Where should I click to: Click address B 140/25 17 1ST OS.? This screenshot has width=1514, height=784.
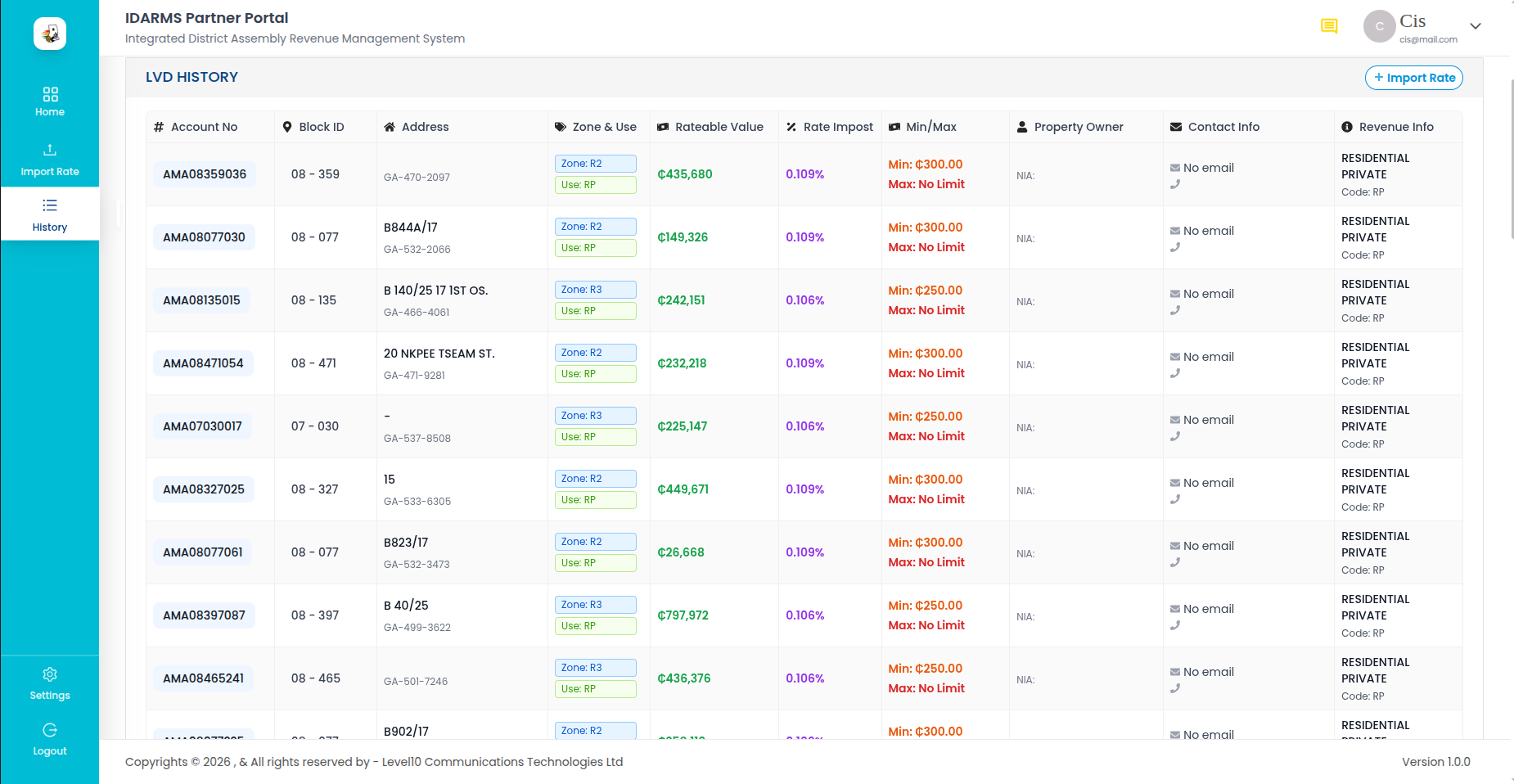point(435,291)
